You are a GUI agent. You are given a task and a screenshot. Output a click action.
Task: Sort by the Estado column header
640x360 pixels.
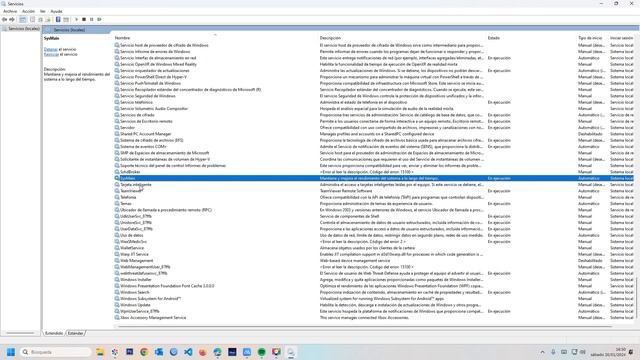pos(493,38)
